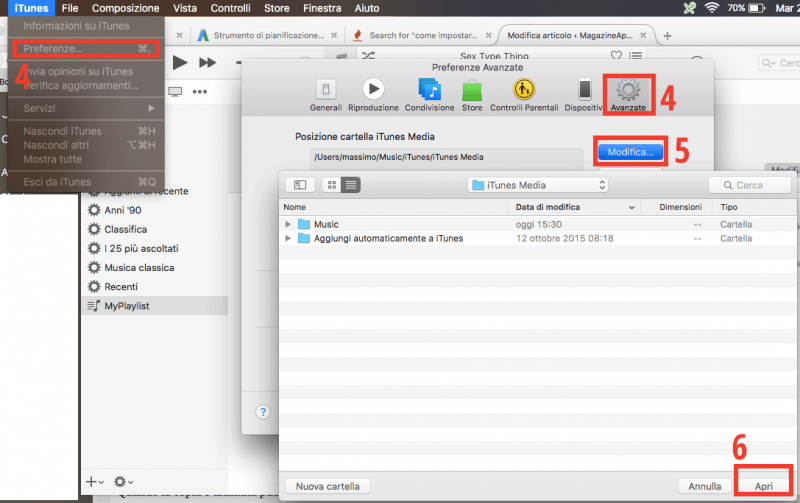The image size is (800, 503).
Task: Switch file dialog to list view
Action: pyautogui.click(x=351, y=185)
